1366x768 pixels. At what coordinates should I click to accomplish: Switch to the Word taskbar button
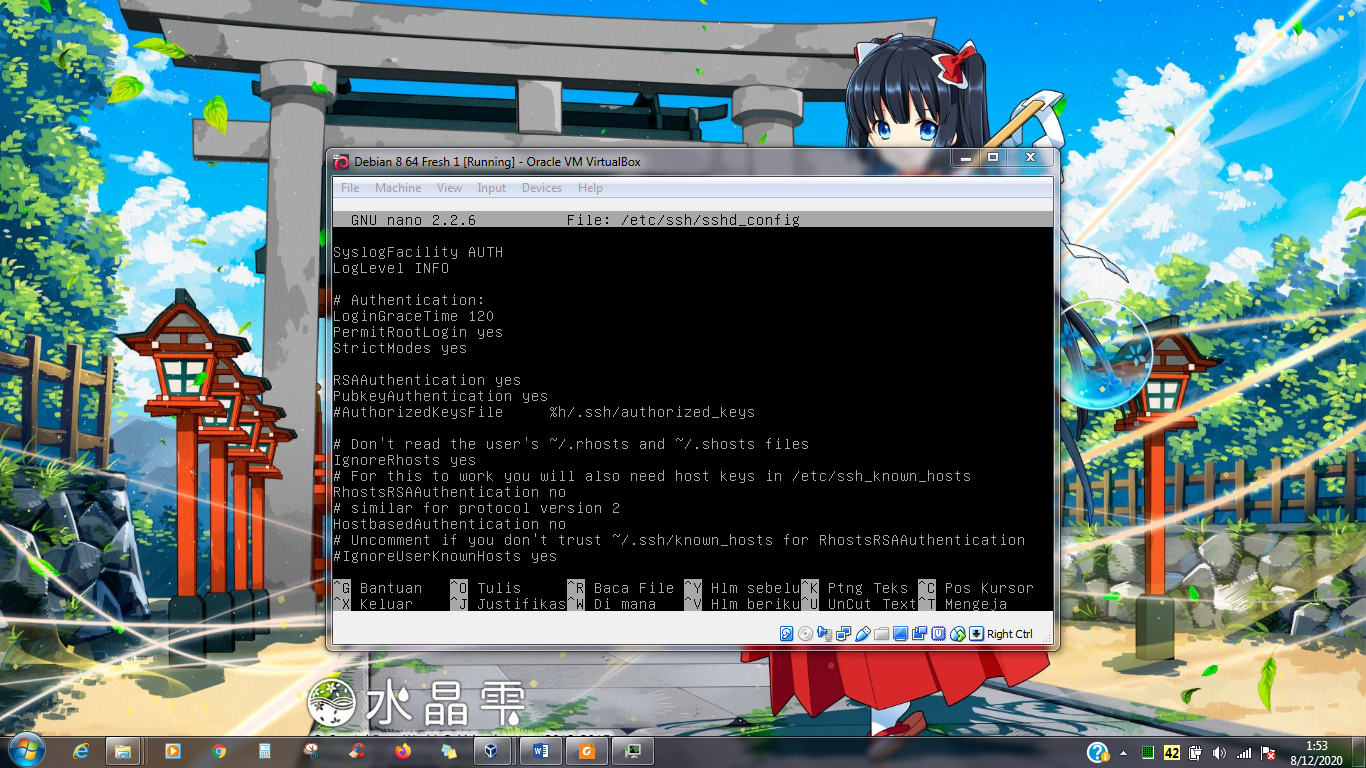coord(541,751)
